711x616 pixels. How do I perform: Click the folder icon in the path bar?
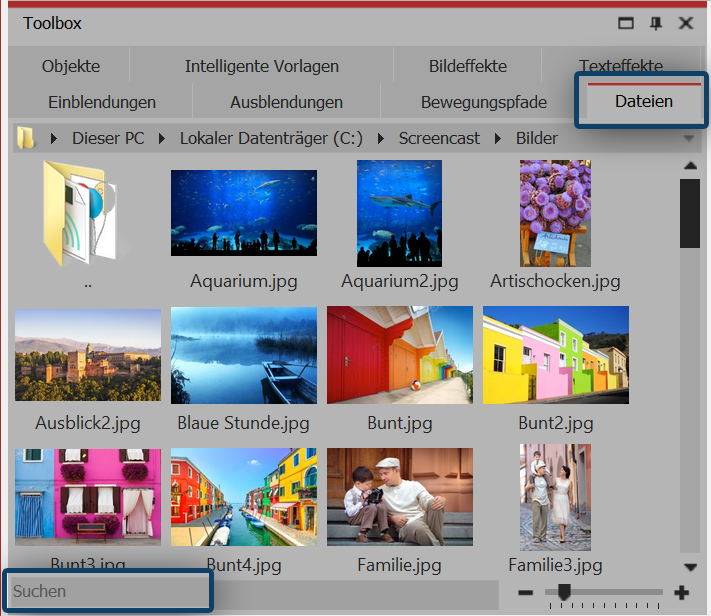pos(25,138)
